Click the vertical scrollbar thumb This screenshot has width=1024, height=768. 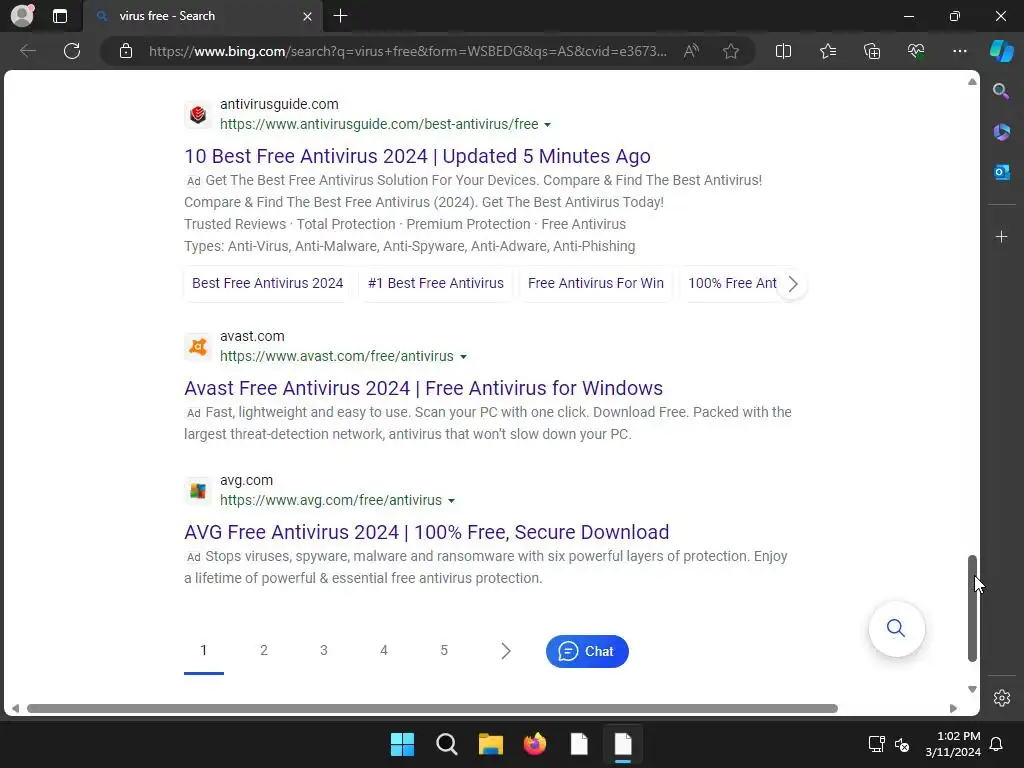972,608
